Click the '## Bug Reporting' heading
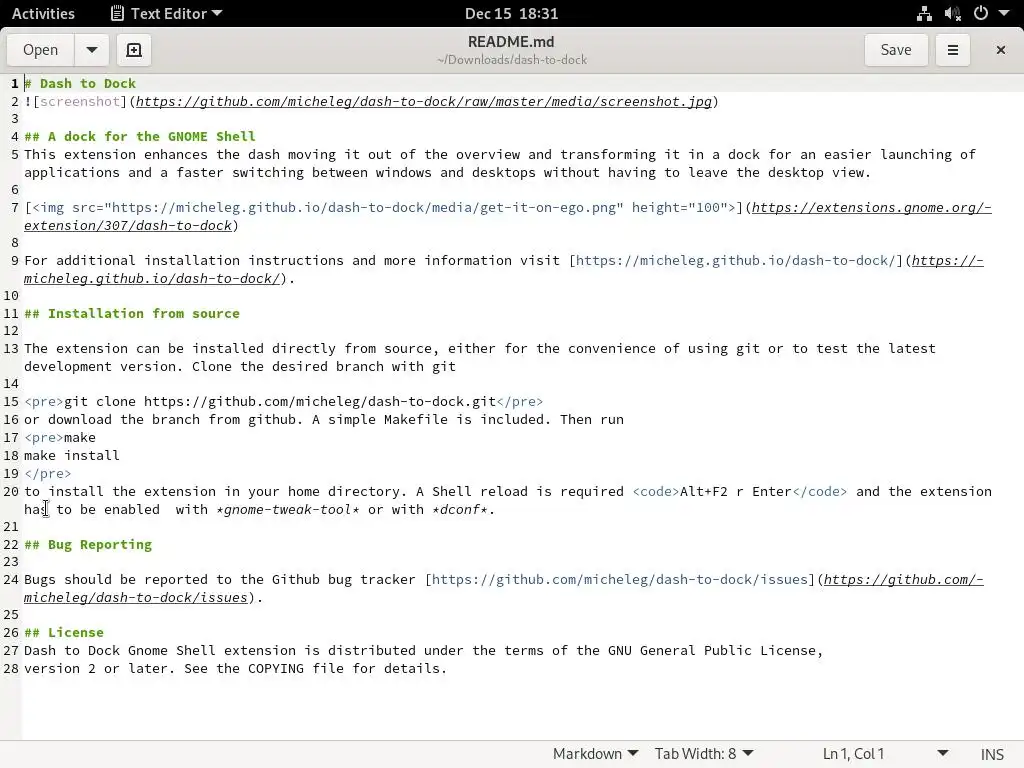 pos(88,545)
